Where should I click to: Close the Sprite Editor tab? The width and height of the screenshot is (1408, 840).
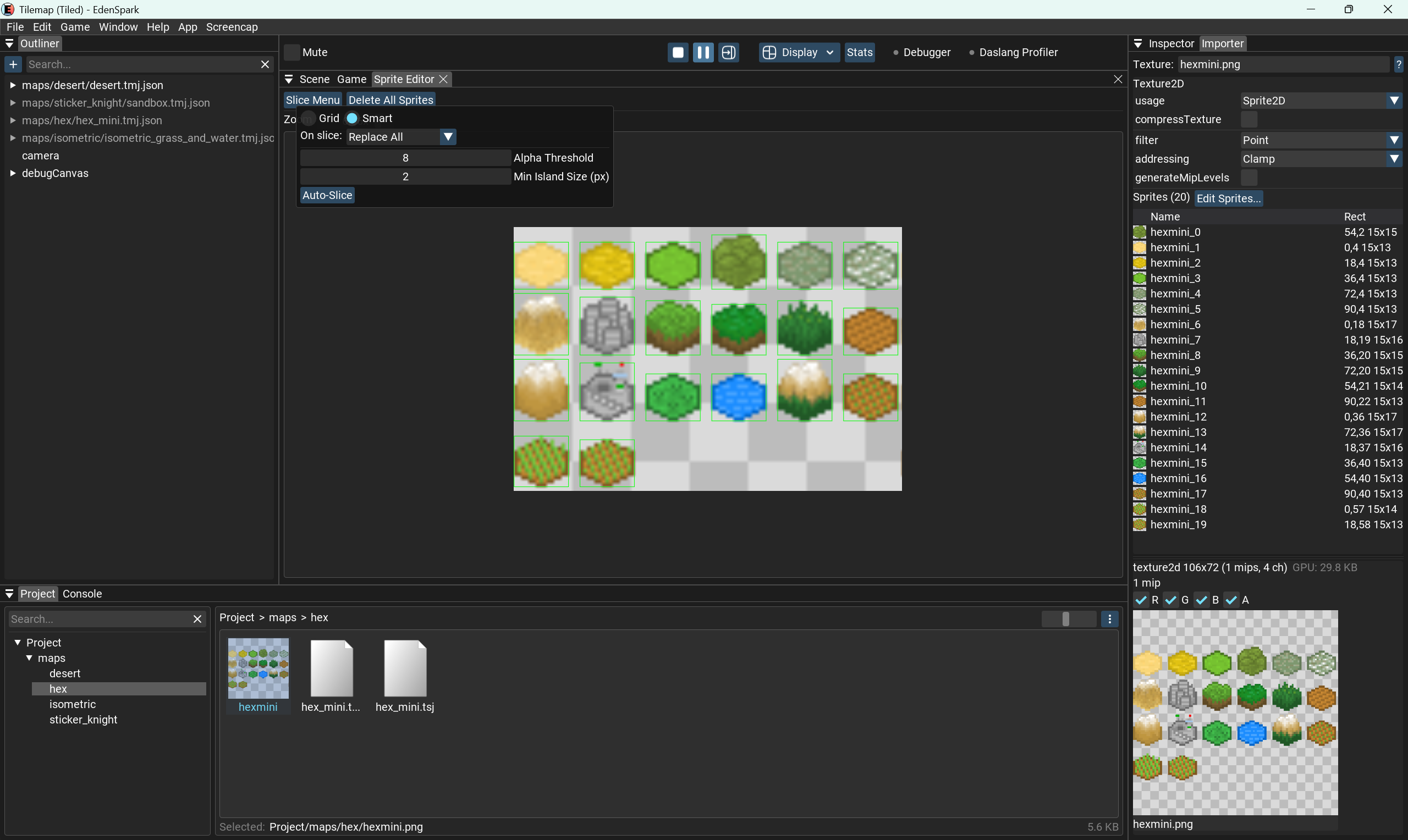(x=444, y=79)
